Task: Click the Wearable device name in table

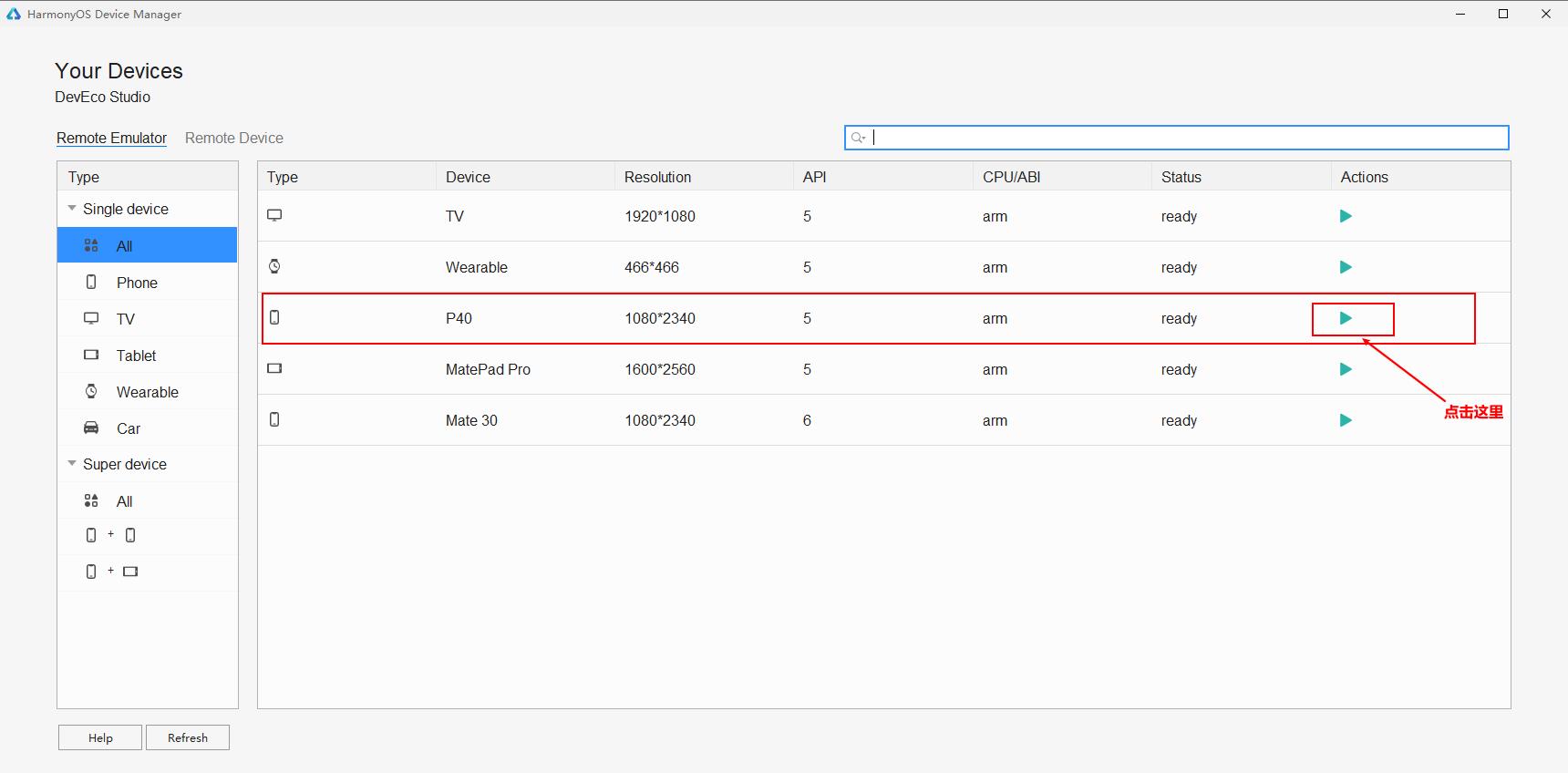Action: click(x=477, y=267)
